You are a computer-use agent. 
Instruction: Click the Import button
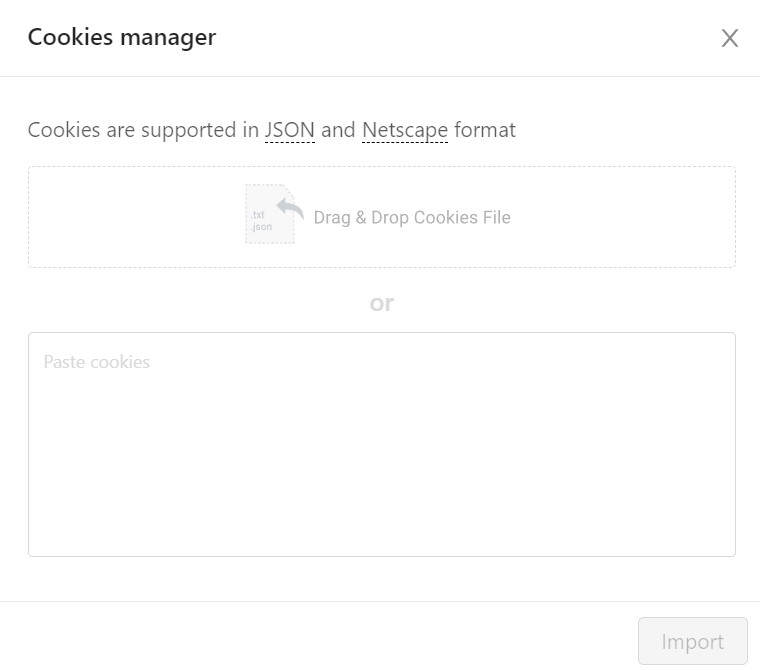tap(693, 641)
